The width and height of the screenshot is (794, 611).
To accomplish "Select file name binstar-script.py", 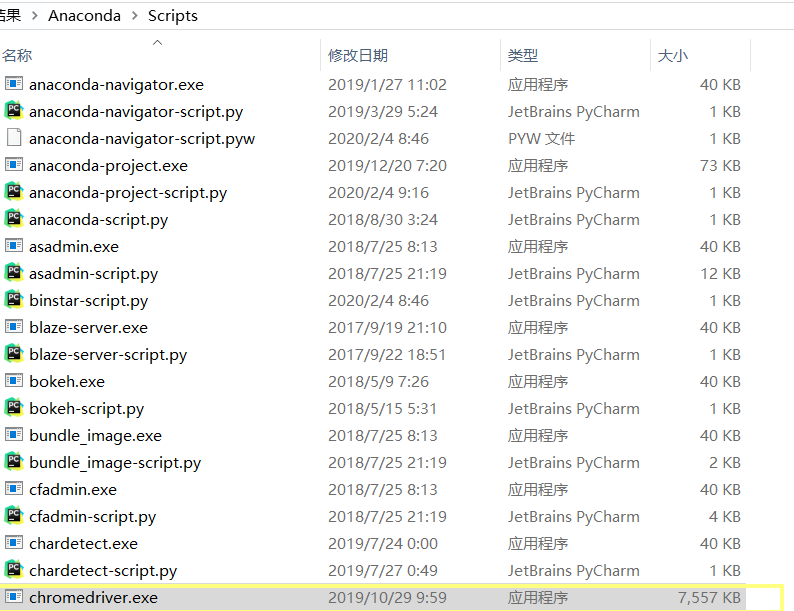I will 89,301.
